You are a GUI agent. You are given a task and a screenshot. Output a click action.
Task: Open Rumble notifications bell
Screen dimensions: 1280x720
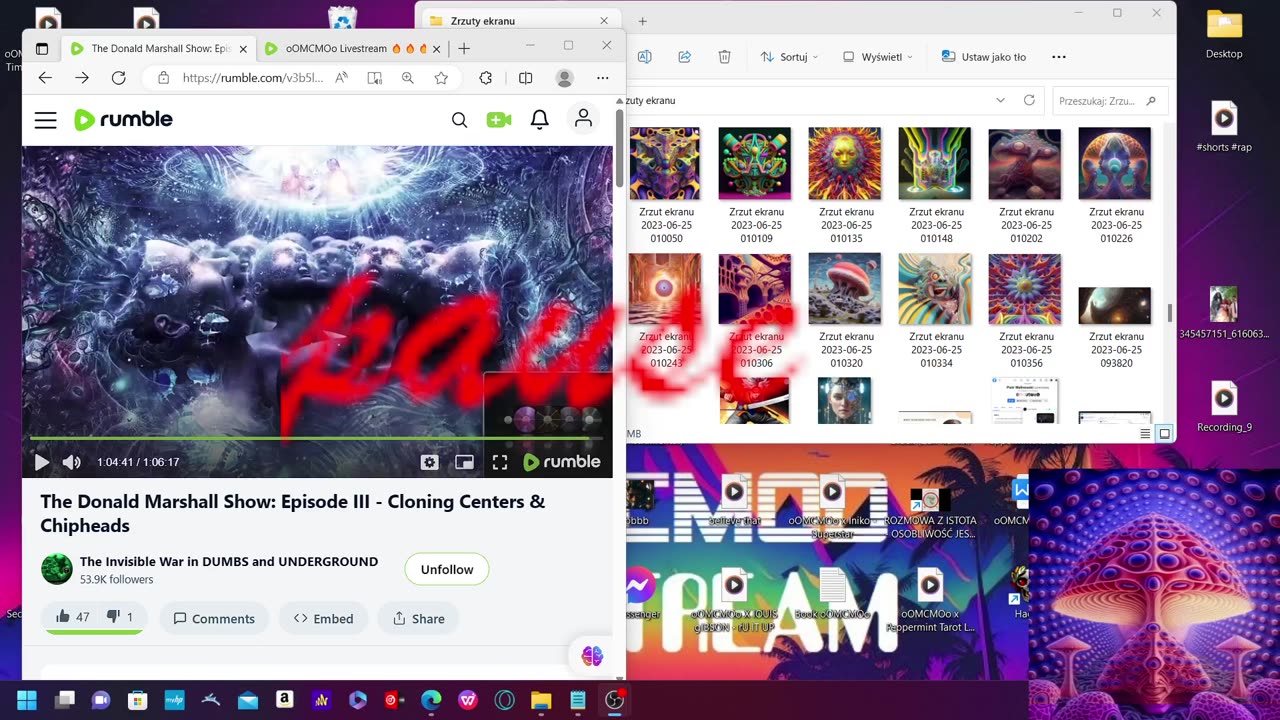(x=539, y=120)
